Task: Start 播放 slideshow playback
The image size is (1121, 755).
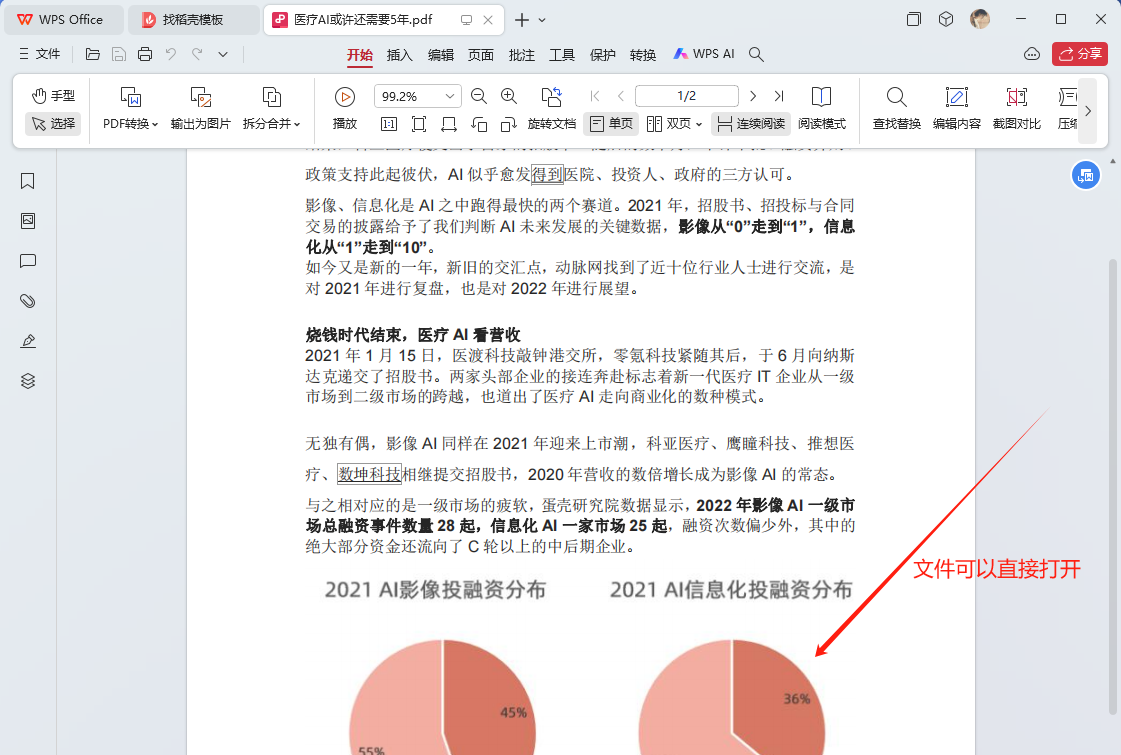Action: click(x=345, y=109)
